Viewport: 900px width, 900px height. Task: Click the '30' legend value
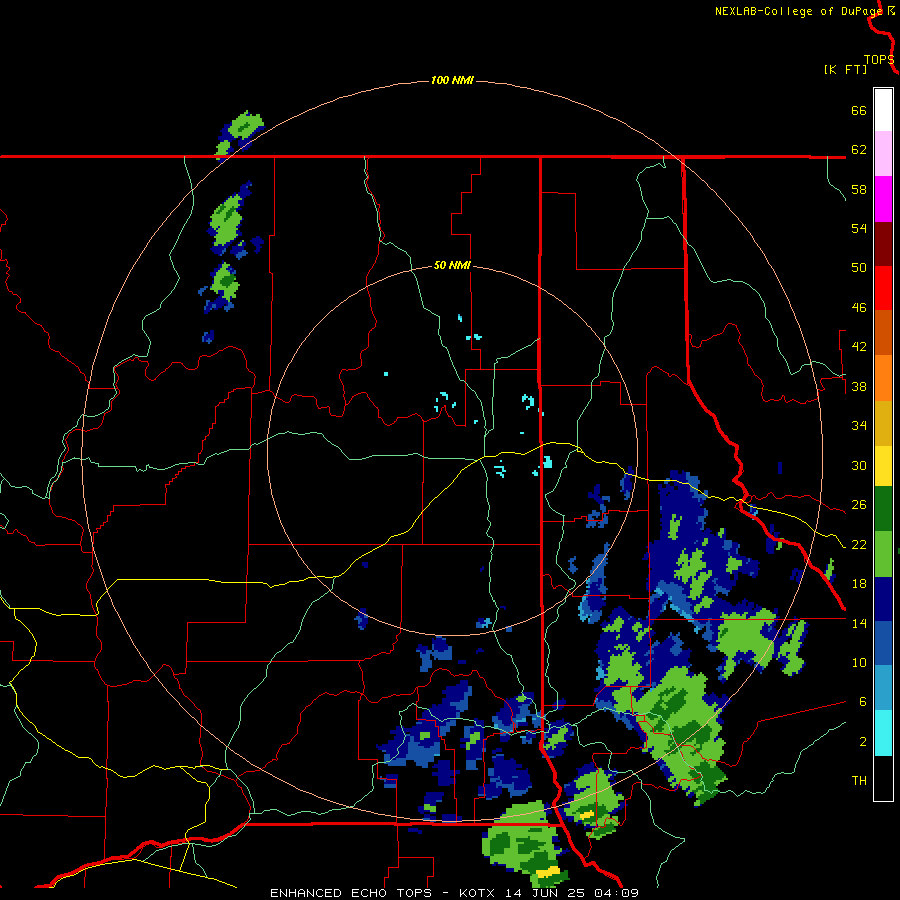(x=859, y=465)
